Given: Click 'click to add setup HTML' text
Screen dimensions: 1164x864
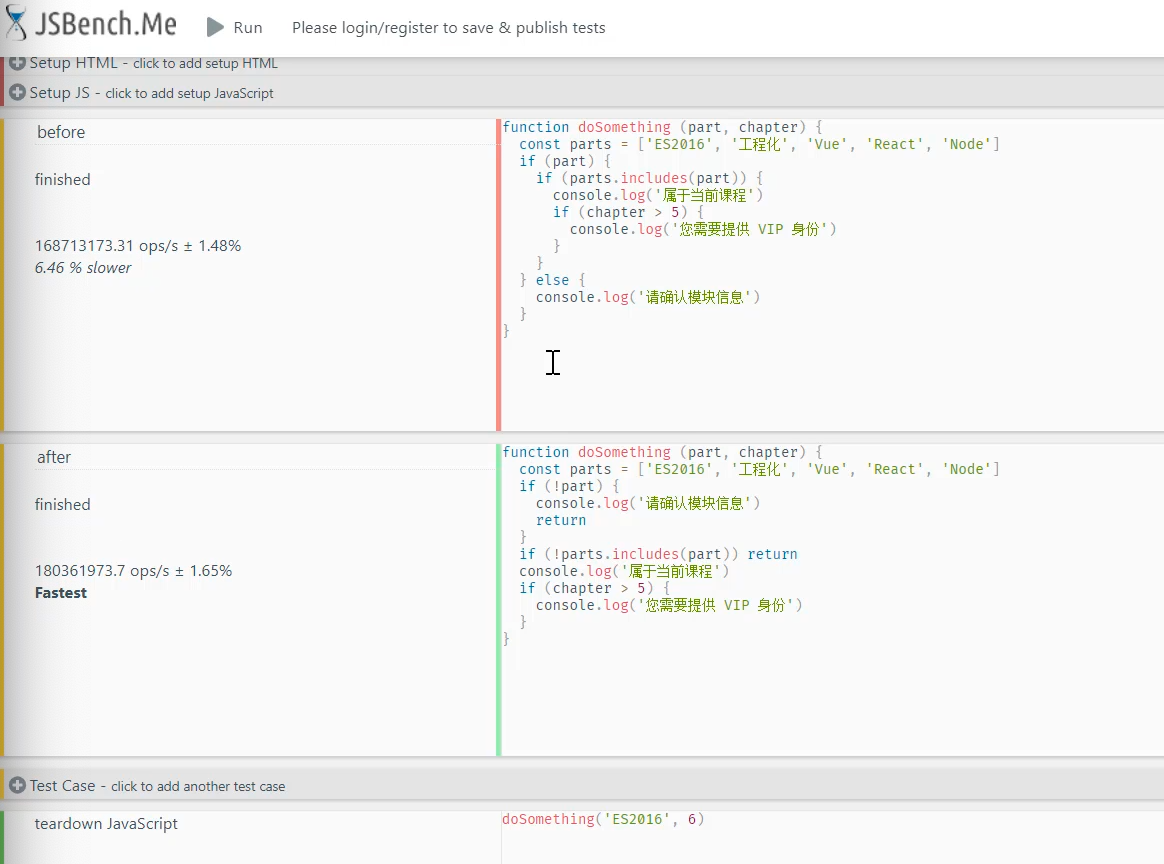Looking at the screenshot, I should pyautogui.click(x=206, y=64).
